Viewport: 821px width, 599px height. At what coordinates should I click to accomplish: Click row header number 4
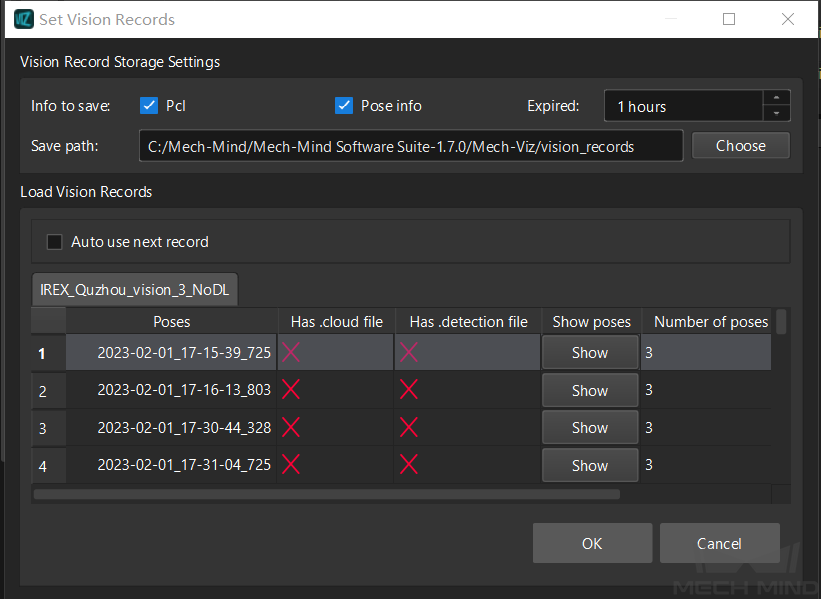pos(48,466)
